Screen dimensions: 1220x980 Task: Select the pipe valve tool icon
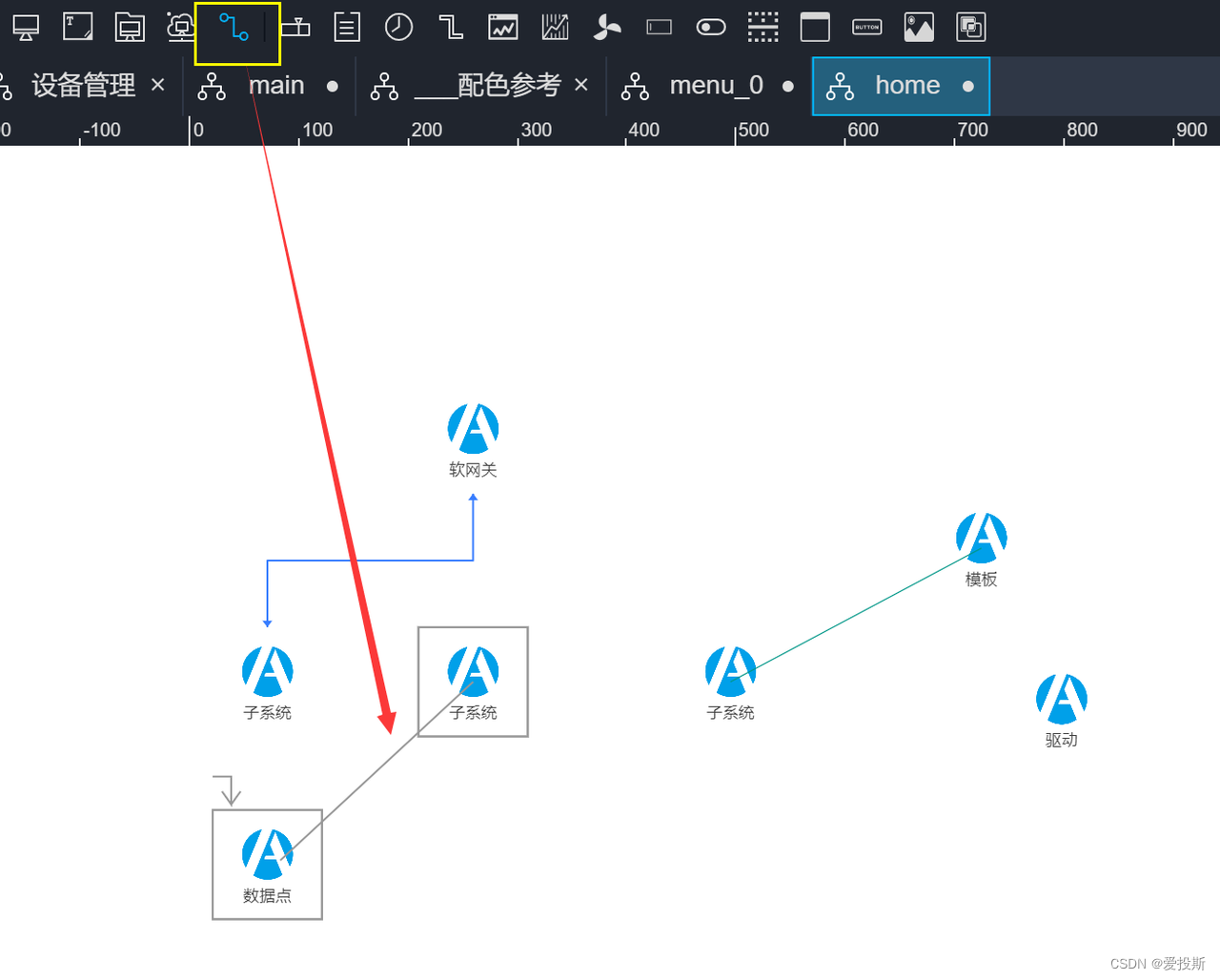pyautogui.click(x=295, y=28)
